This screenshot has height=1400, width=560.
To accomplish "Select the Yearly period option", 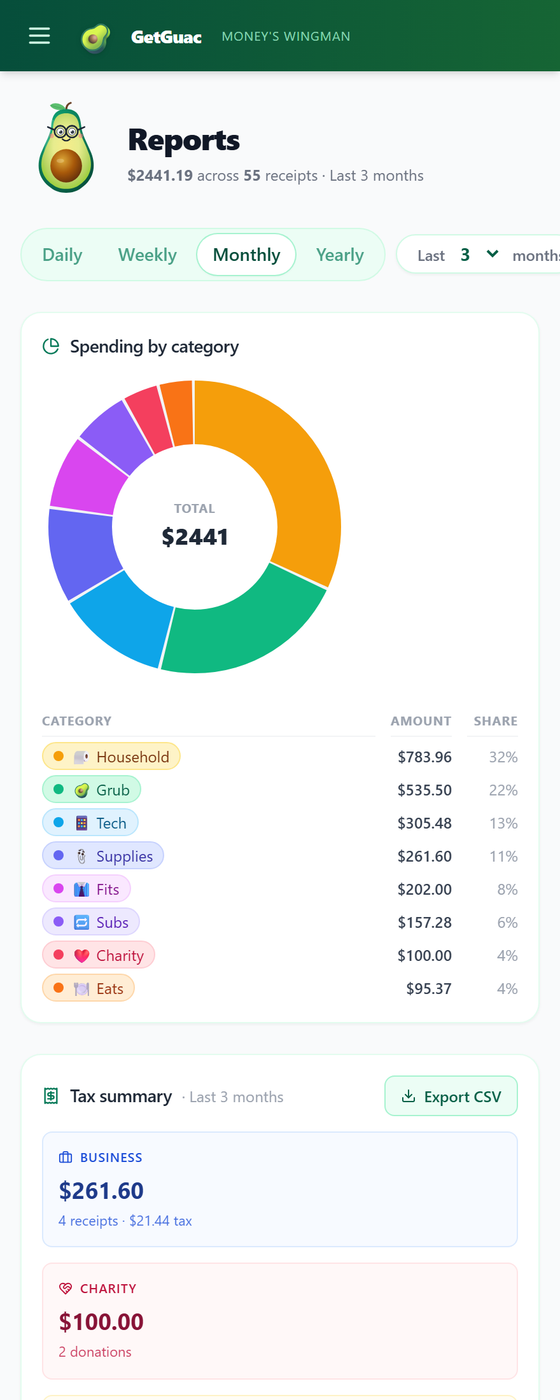I will (x=340, y=255).
